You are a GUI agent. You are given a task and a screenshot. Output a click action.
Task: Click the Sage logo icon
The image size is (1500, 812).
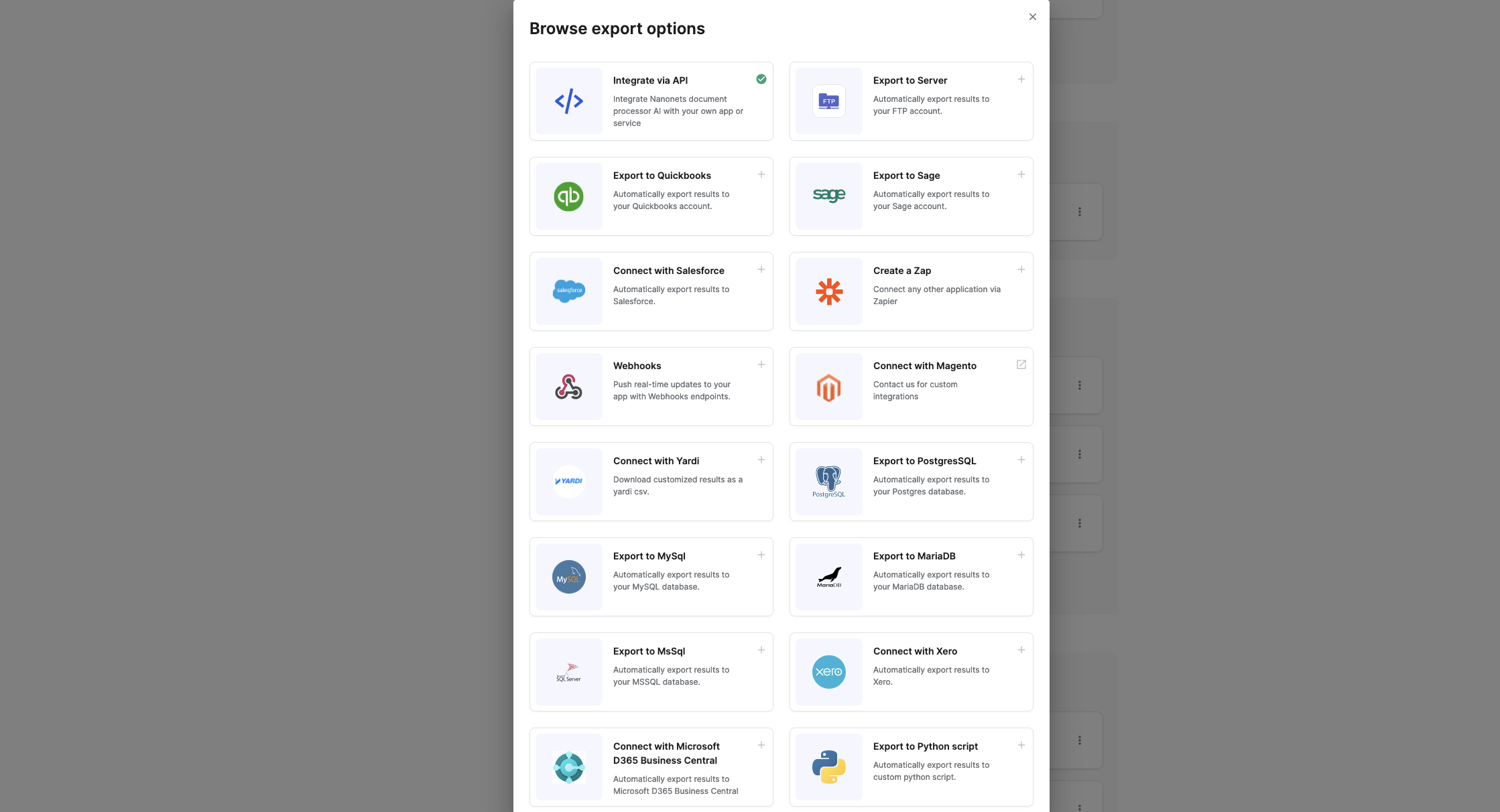coord(828,196)
